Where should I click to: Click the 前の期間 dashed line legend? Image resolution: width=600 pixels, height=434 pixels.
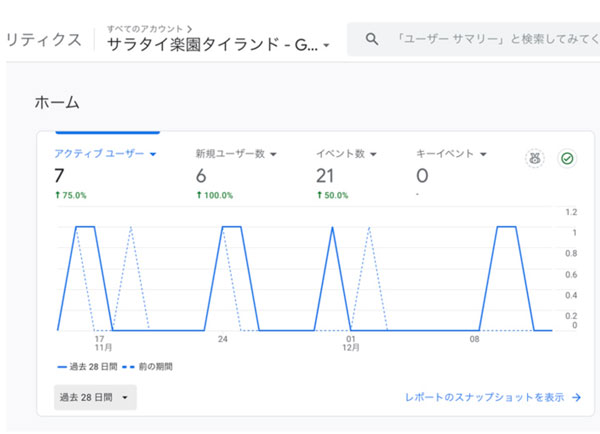click(147, 367)
